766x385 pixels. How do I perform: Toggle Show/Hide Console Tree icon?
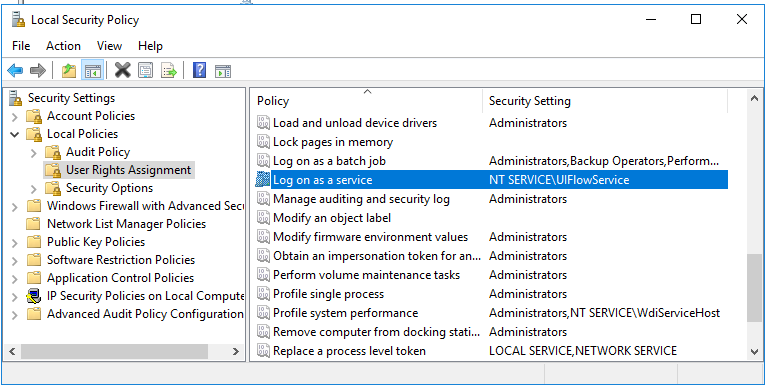click(x=92, y=71)
